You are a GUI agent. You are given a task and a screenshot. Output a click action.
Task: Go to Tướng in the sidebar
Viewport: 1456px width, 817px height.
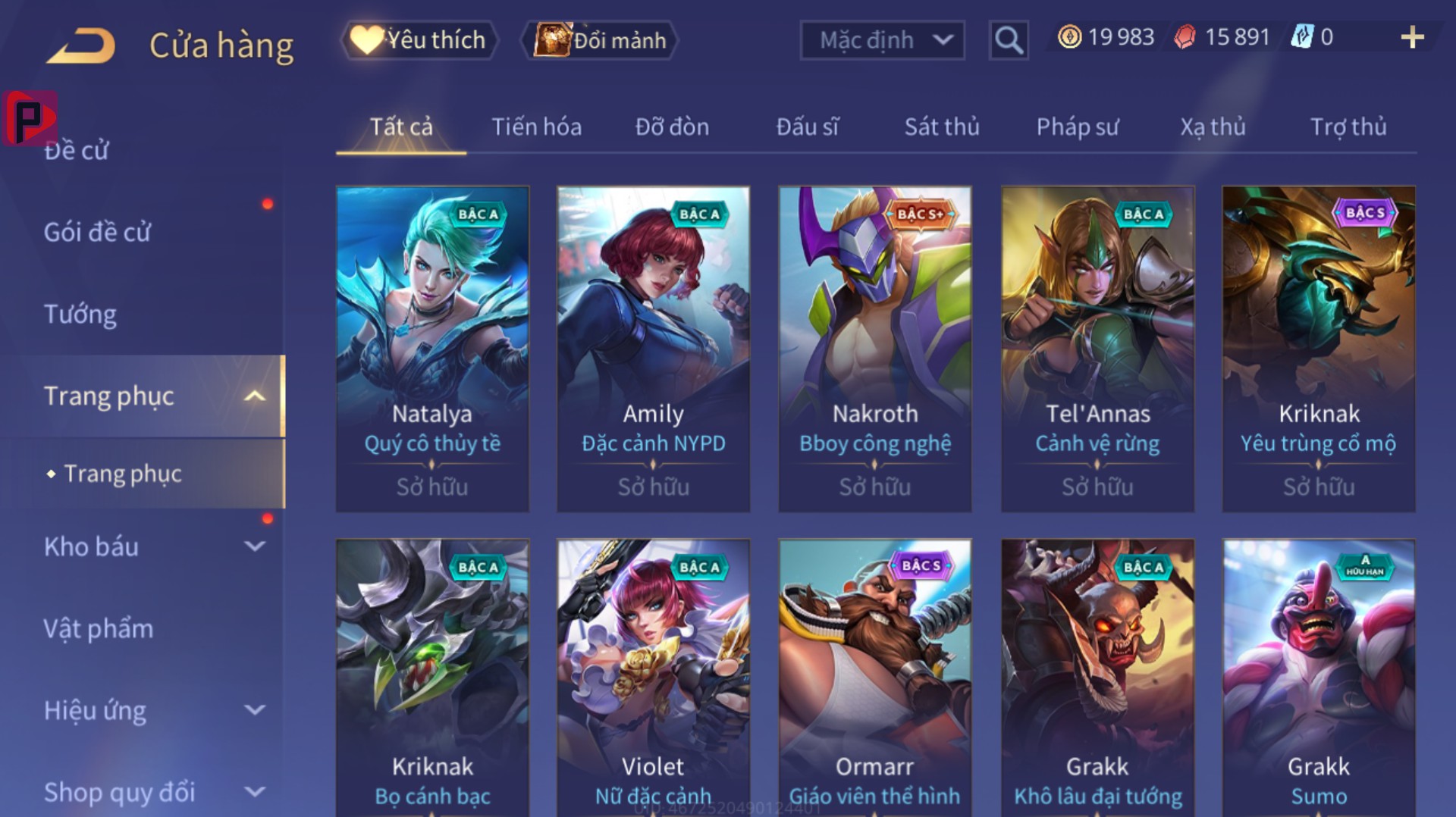pyautogui.click(x=80, y=314)
